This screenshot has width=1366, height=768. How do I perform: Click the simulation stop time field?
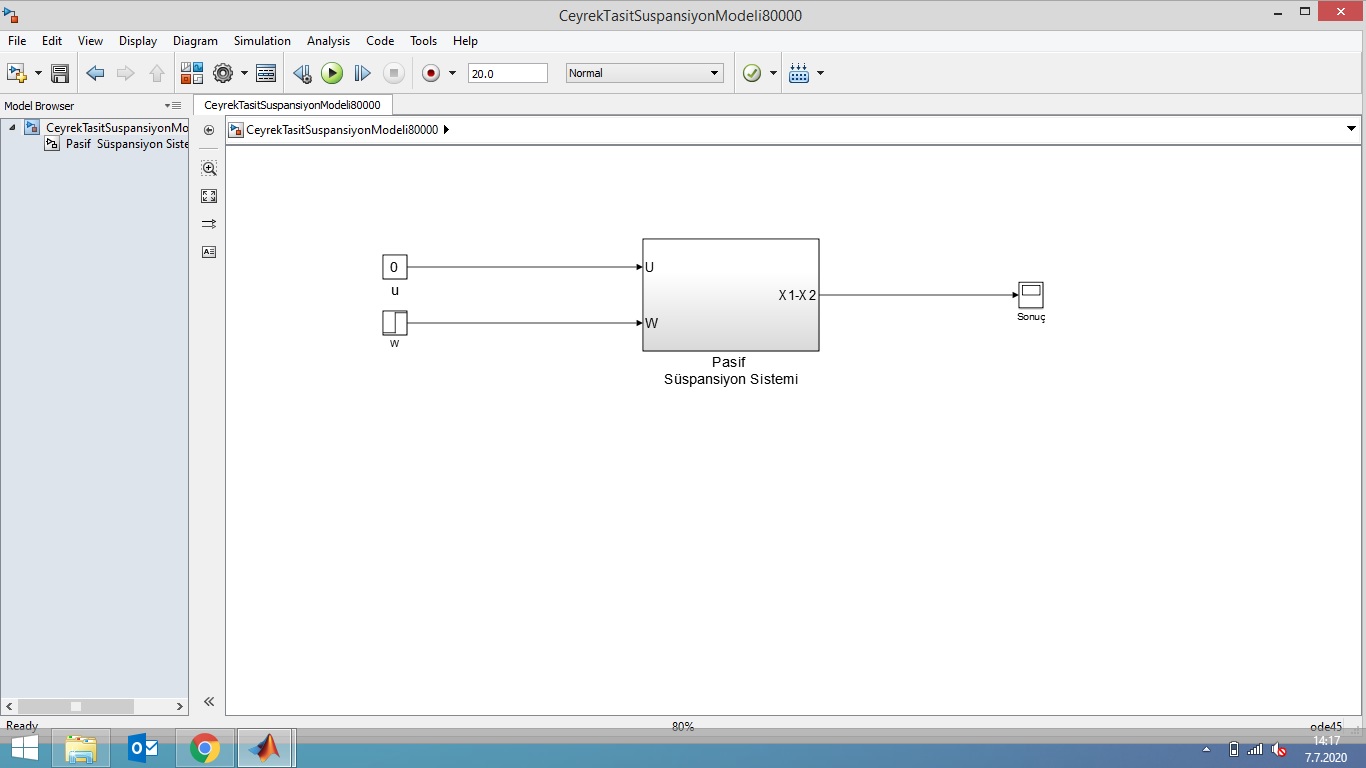(507, 73)
